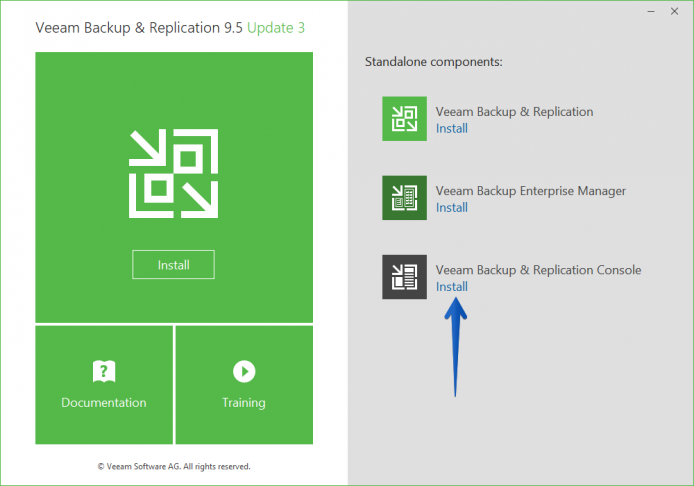Click the Veeam Backup Enterprise Manager icon

pyautogui.click(x=405, y=198)
